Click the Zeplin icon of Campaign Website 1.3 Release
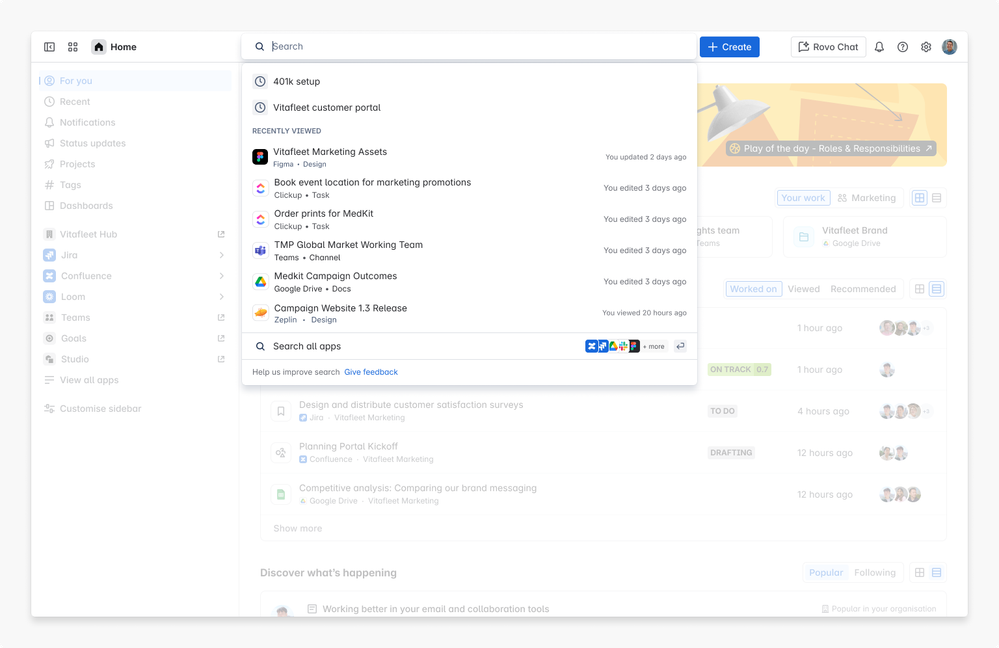 (260, 313)
